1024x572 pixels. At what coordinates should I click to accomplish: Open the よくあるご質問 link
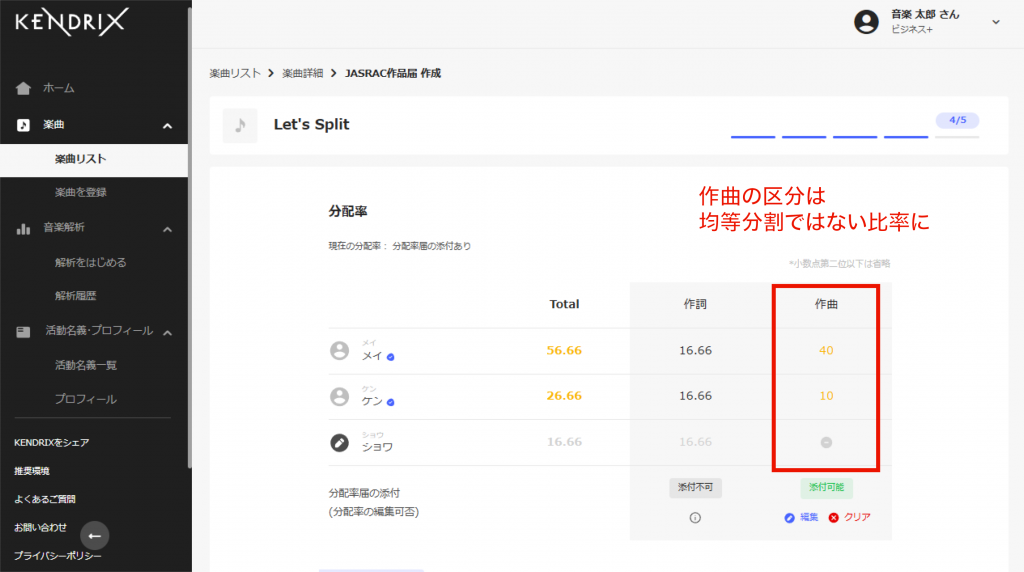coord(44,499)
